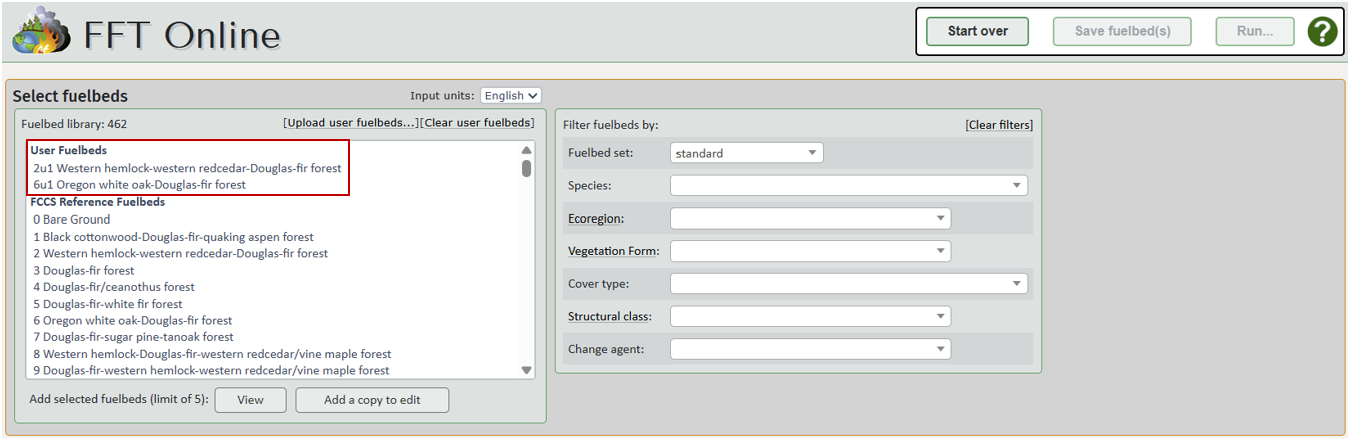Open the Input units dropdown
Image resolution: width=1348 pixels, height=438 pixels.
510,96
